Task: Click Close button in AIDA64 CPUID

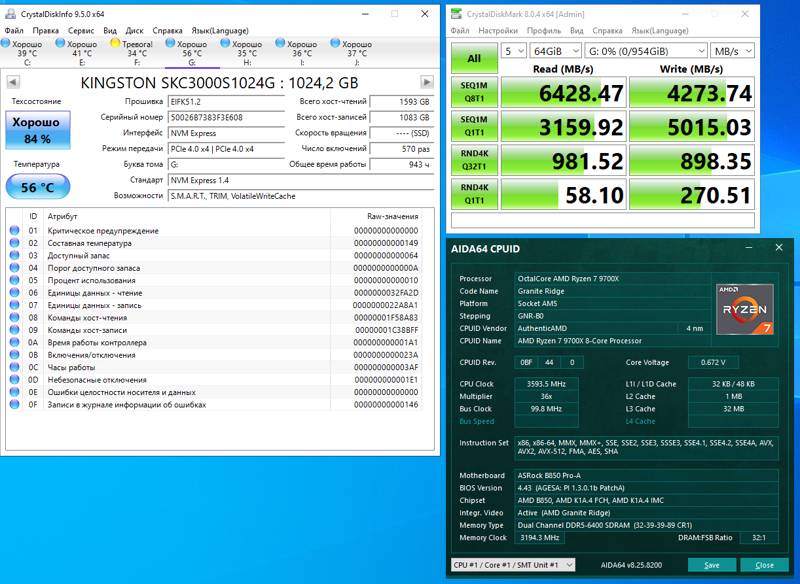Action: pos(764,565)
